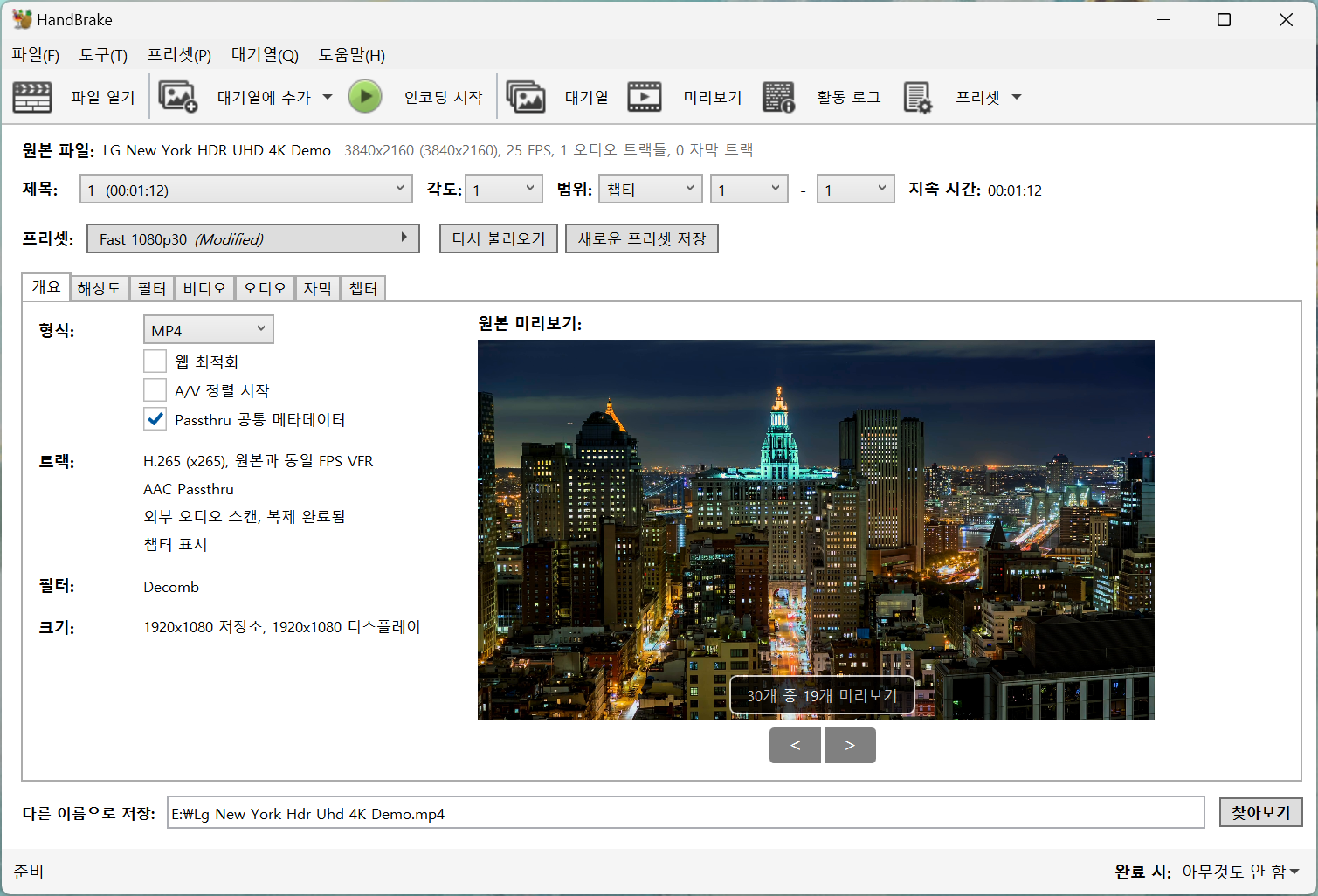Switch to the 챕터 tab
Screen dimensions: 1318x896
[362, 288]
